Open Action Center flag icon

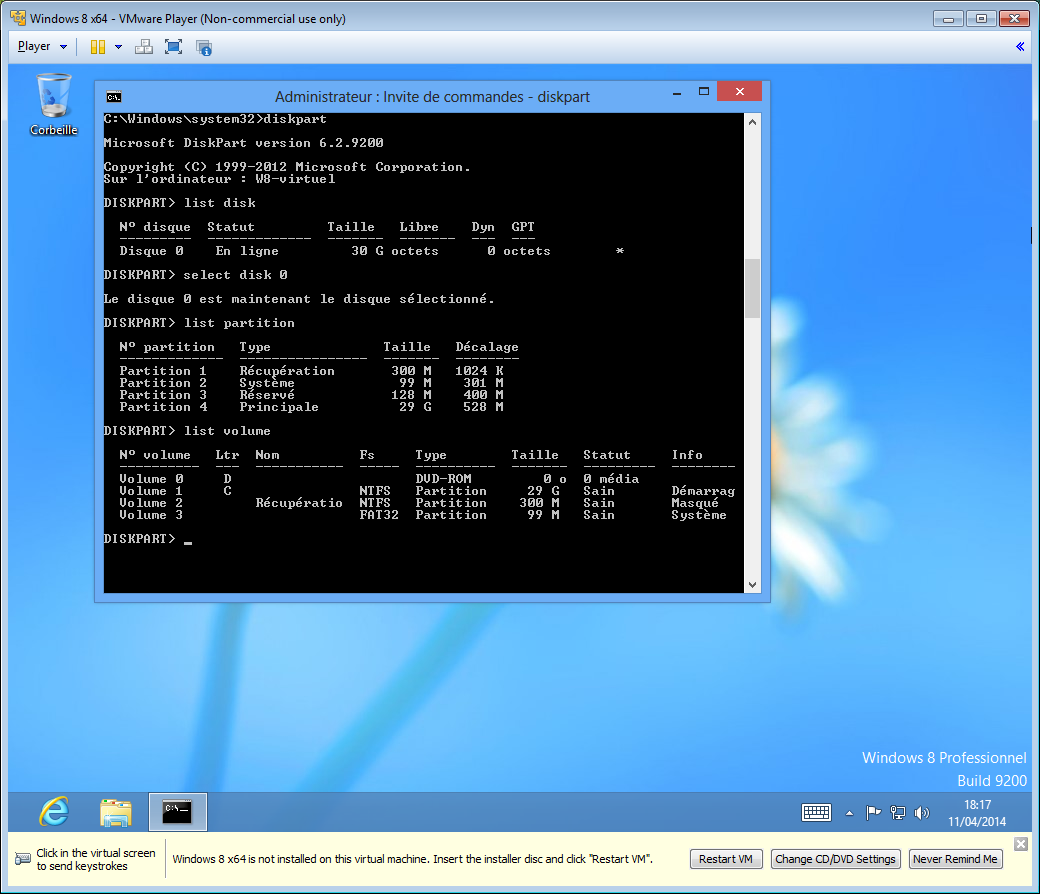pos(873,812)
